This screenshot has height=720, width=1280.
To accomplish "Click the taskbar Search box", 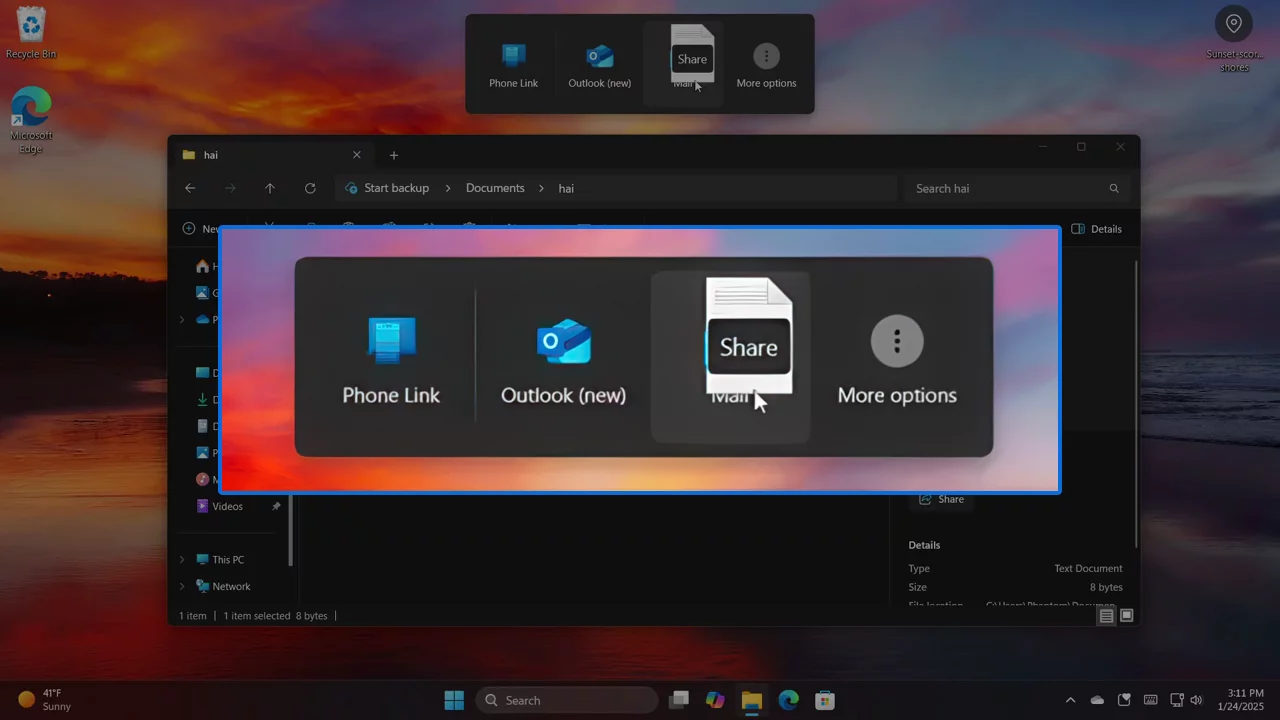I will pos(567,700).
